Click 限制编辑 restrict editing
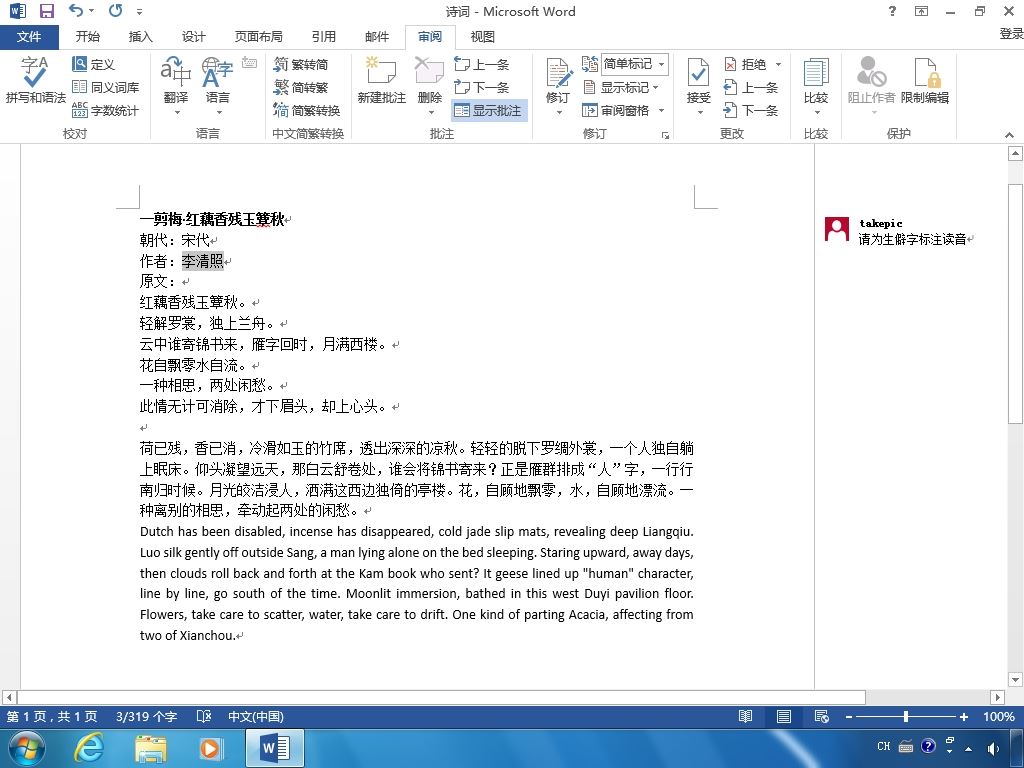 [924, 80]
